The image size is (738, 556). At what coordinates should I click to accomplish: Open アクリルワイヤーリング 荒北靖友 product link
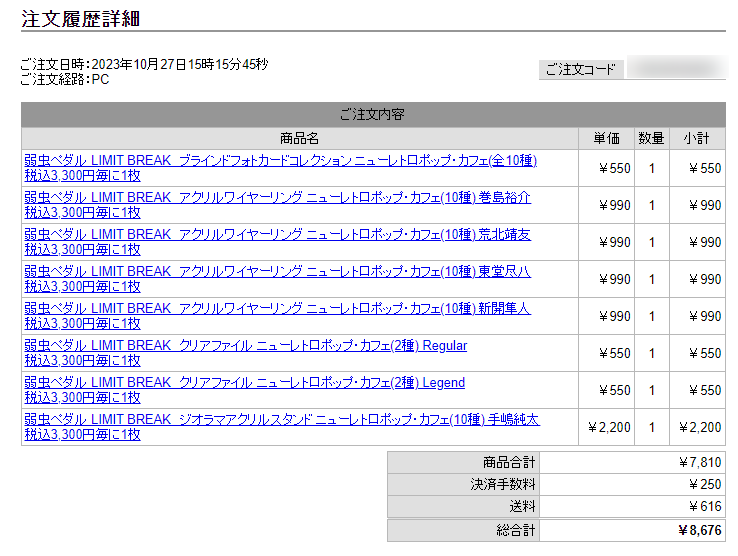tap(278, 242)
